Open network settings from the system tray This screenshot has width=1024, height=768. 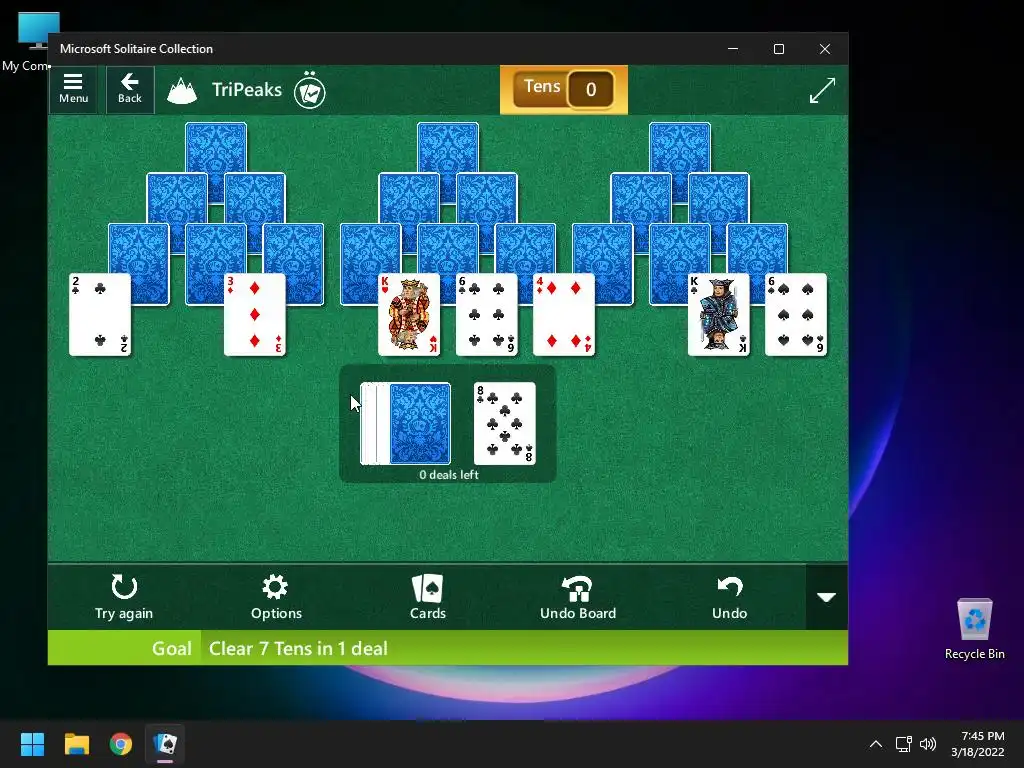[x=904, y=744]
